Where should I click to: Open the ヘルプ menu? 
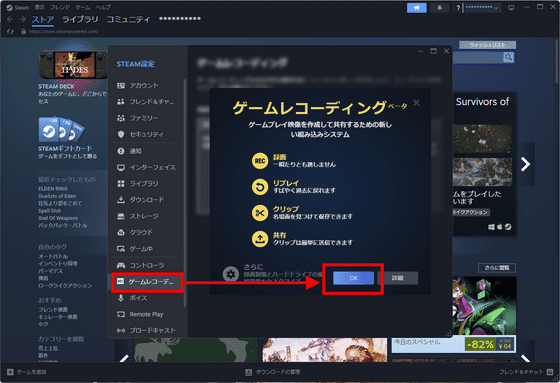103,8
